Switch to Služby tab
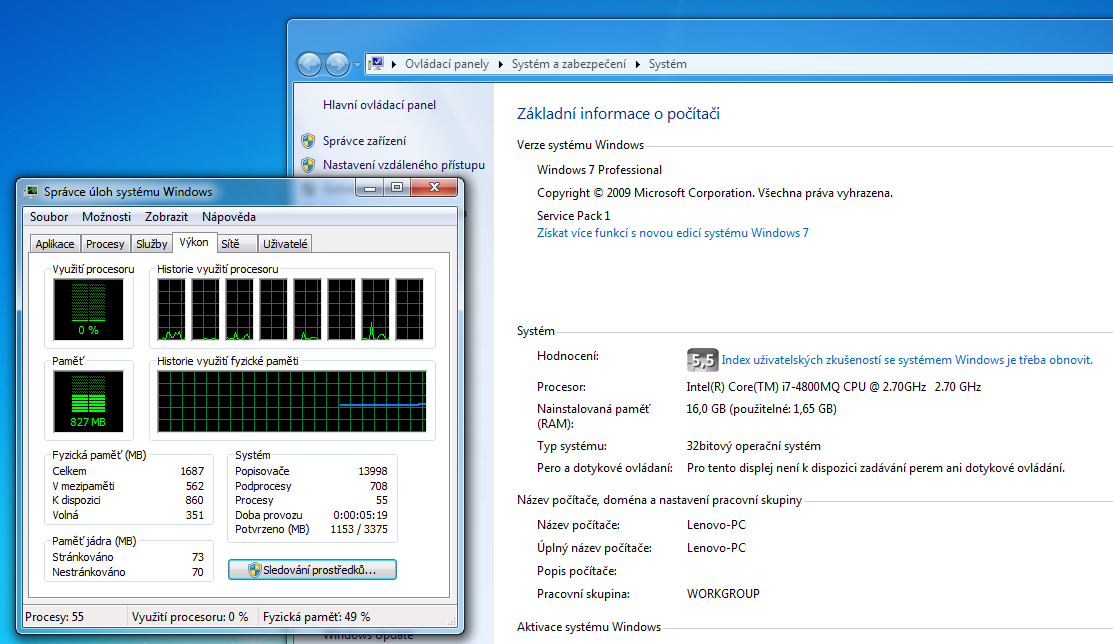 click(152, 244)
